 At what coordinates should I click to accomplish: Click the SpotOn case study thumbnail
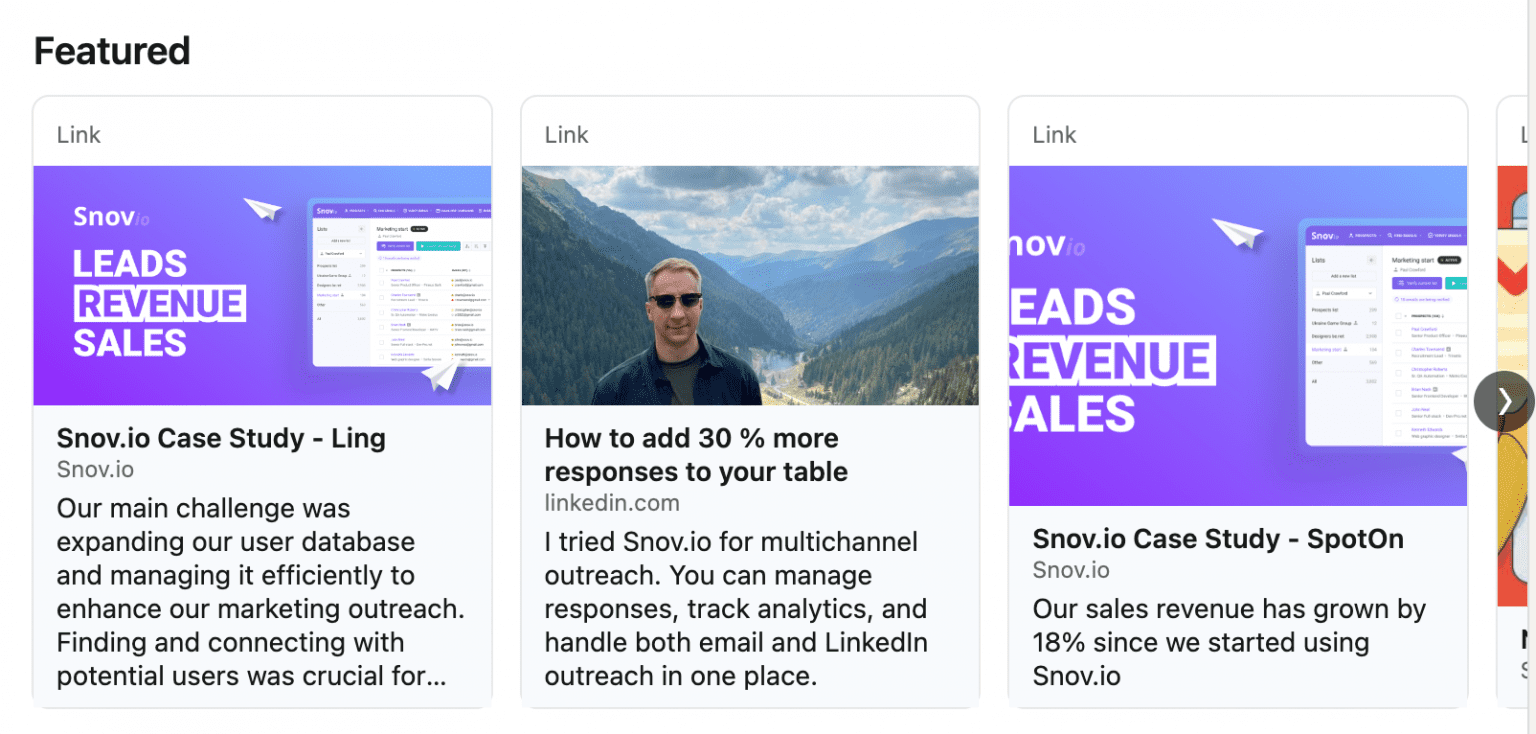[x=1238, y=336]
